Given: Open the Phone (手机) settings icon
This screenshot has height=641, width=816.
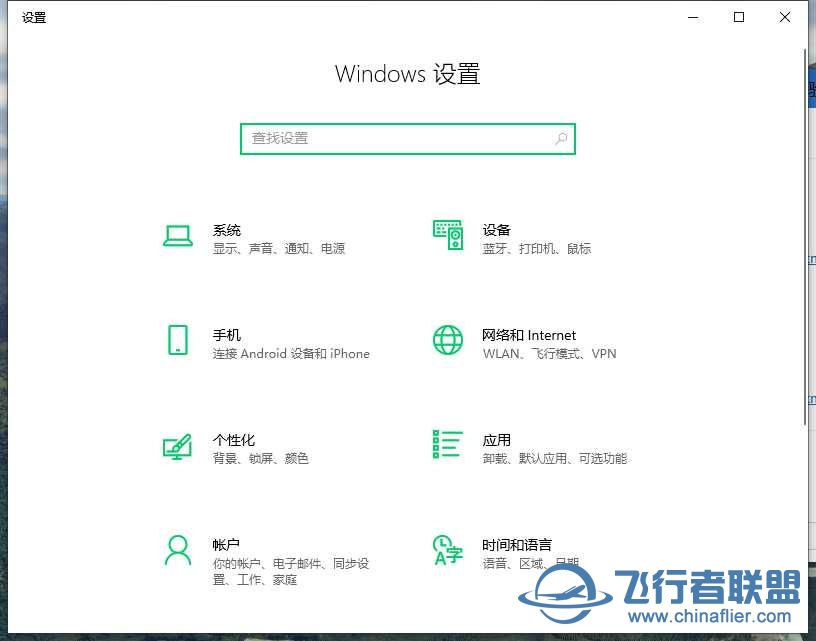Looking at the screenshot, I should (178, 341).
